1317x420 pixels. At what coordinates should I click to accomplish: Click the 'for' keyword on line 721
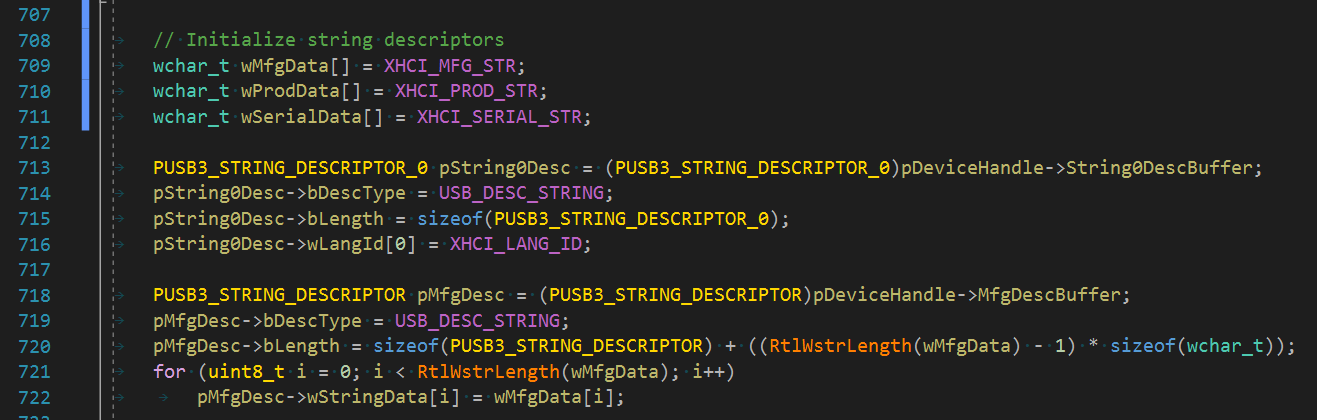169,372
